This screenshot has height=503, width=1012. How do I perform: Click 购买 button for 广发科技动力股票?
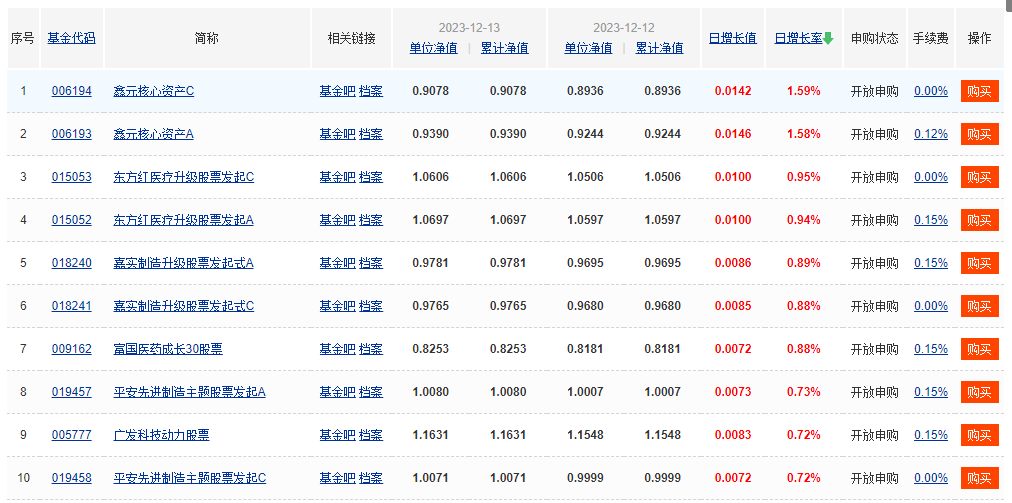tap(979, 435)
